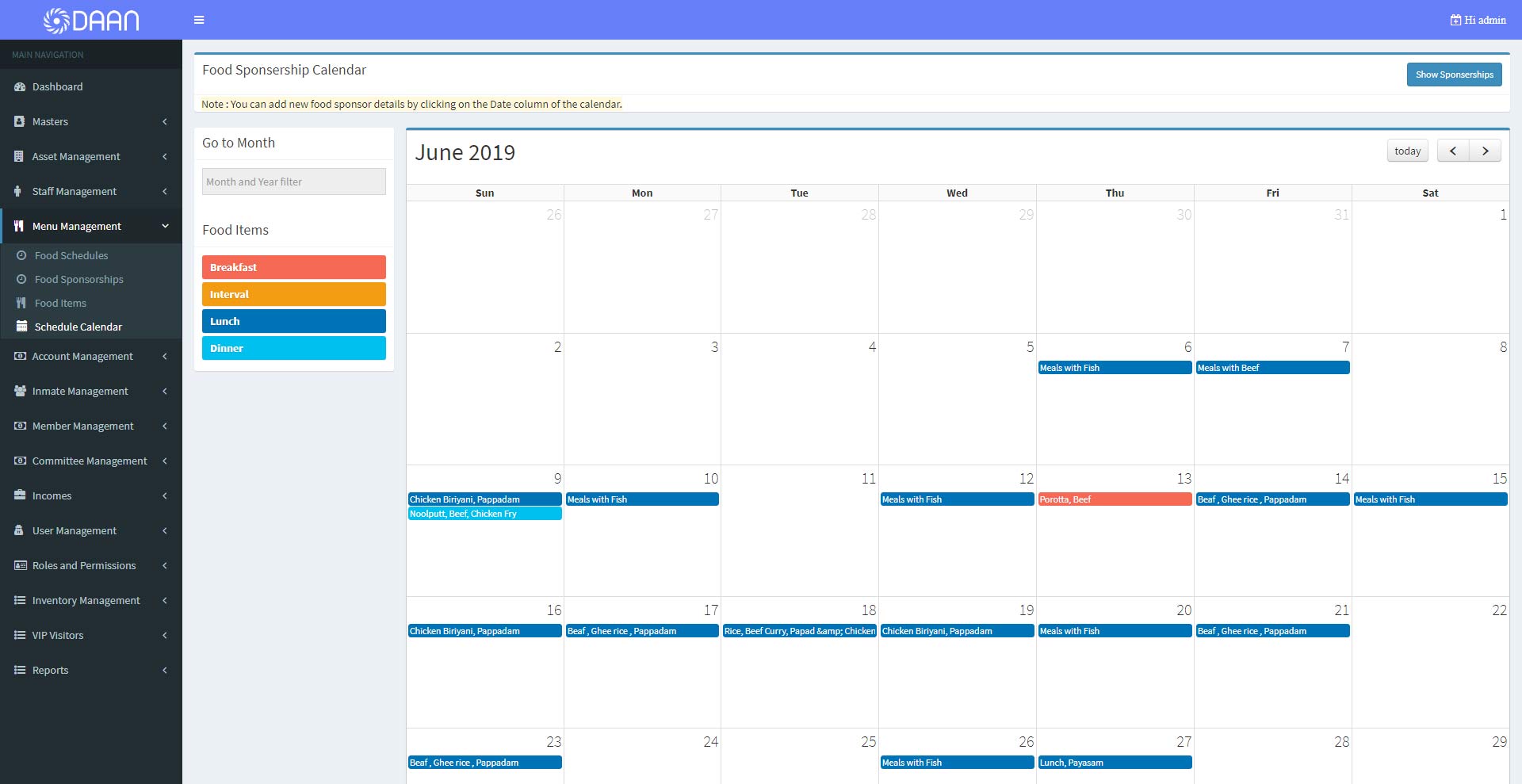Expand the Incomes chevron
Viewport: 1522px width, 784px height.
[x=165, y=495]
